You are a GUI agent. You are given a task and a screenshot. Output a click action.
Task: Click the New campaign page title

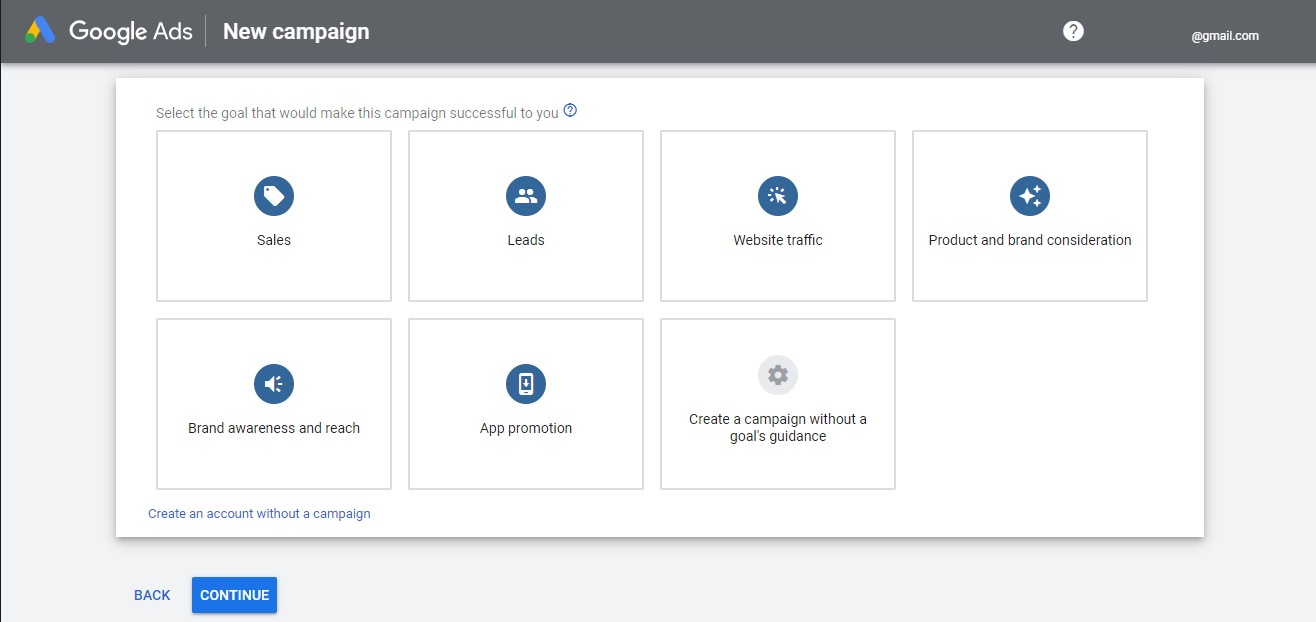[x=296, y=31]
